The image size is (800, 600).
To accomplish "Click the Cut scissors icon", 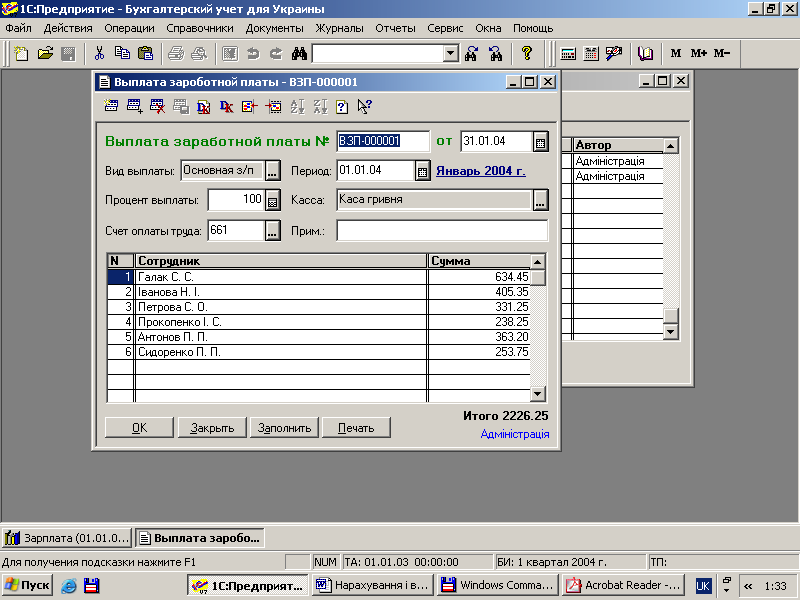I will click(99, 53).
